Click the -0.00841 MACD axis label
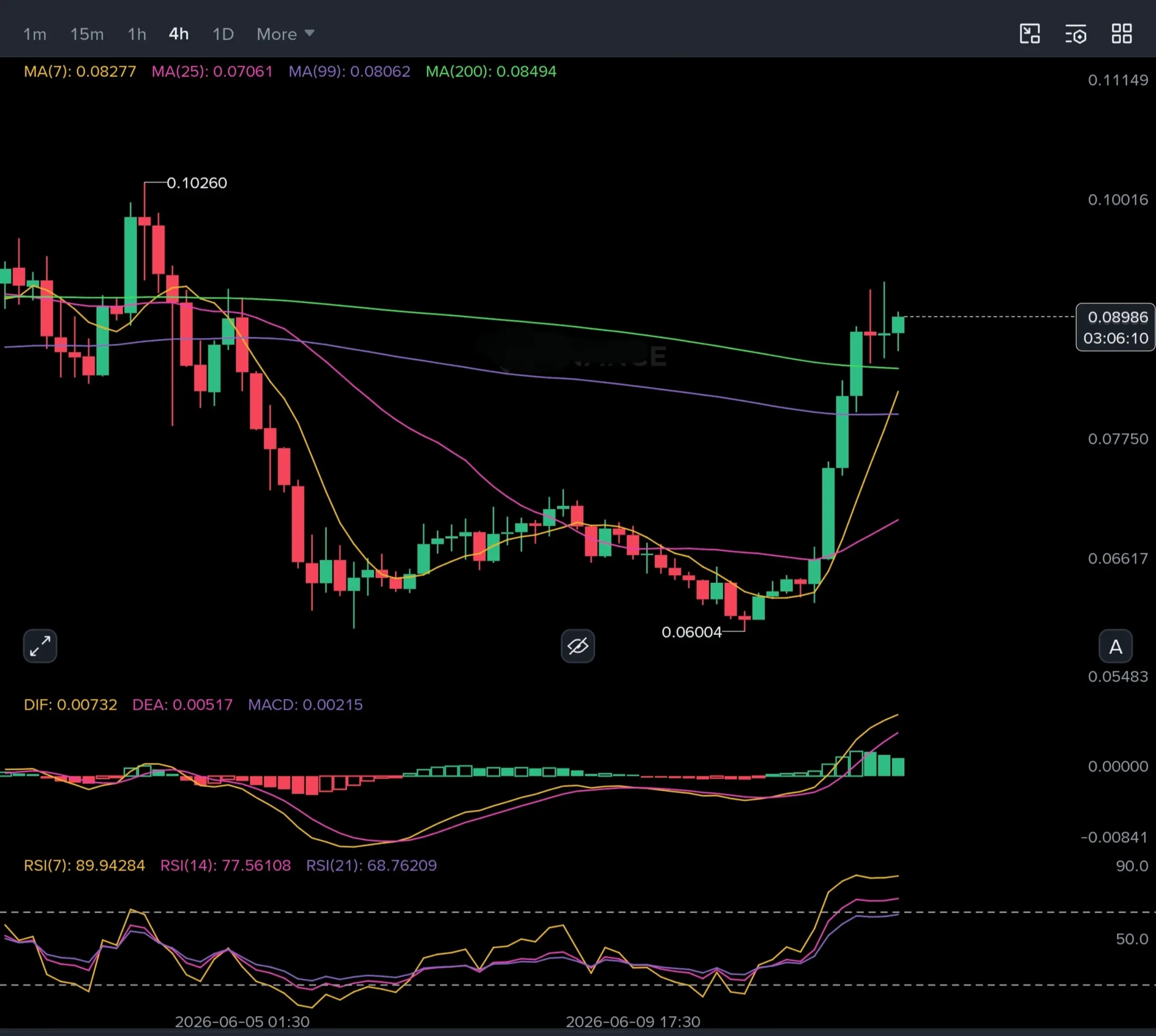The height and width of the screenshot is (1036, 1156). [1114, 837]
